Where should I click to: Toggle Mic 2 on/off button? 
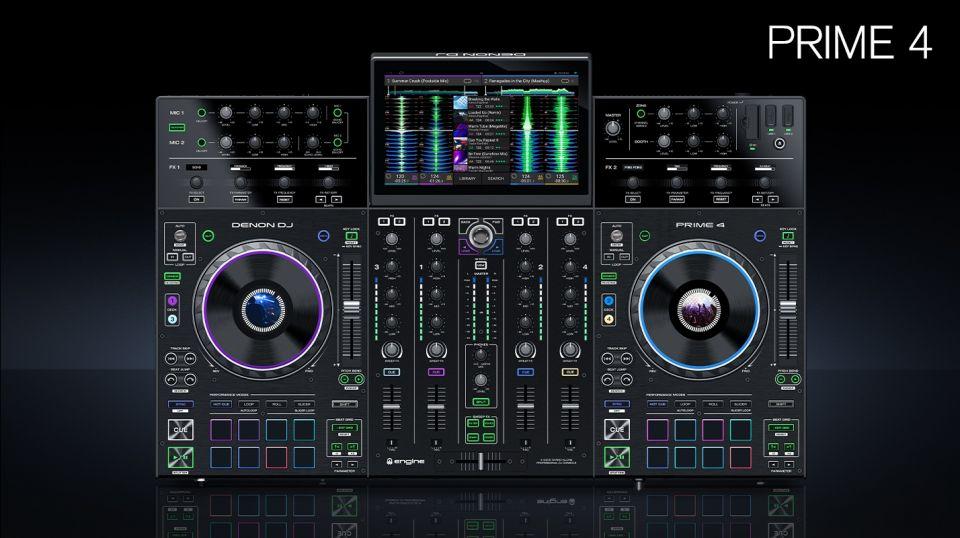click(x=201, y=142)
